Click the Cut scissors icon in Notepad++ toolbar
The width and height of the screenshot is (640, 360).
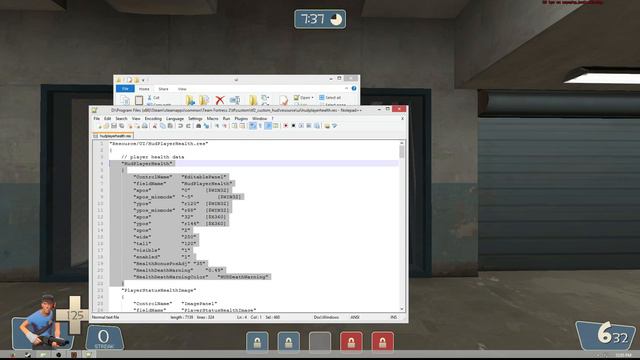155,126
